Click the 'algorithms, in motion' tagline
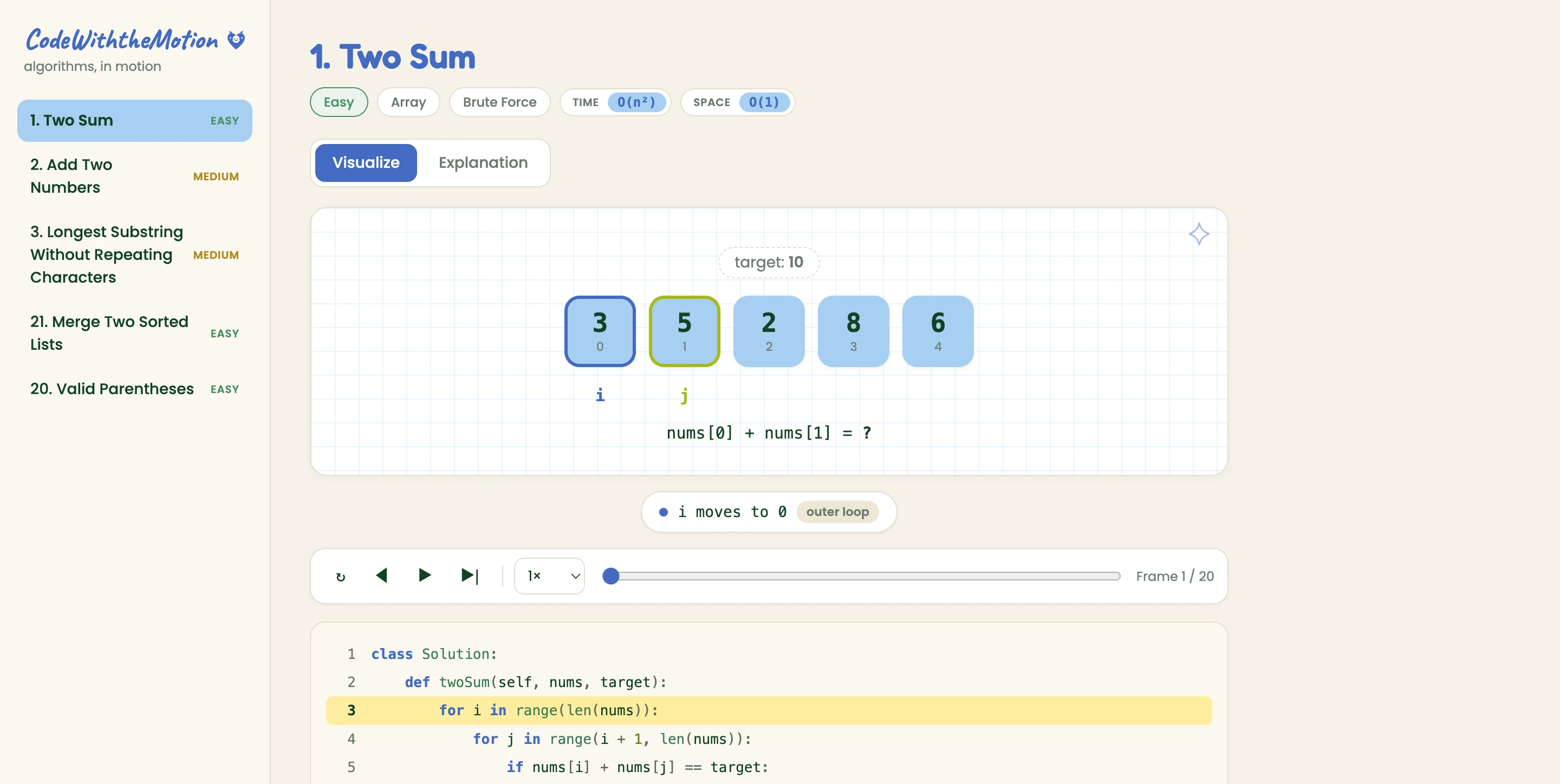The image size is (1560, 784). (92, 67)
